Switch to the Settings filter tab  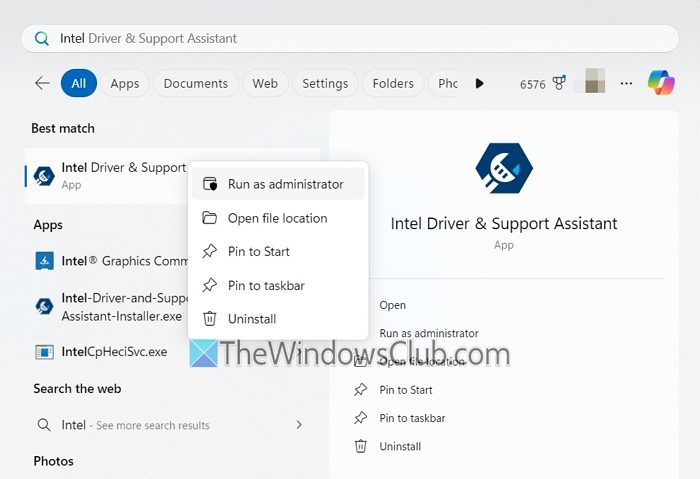325,83
